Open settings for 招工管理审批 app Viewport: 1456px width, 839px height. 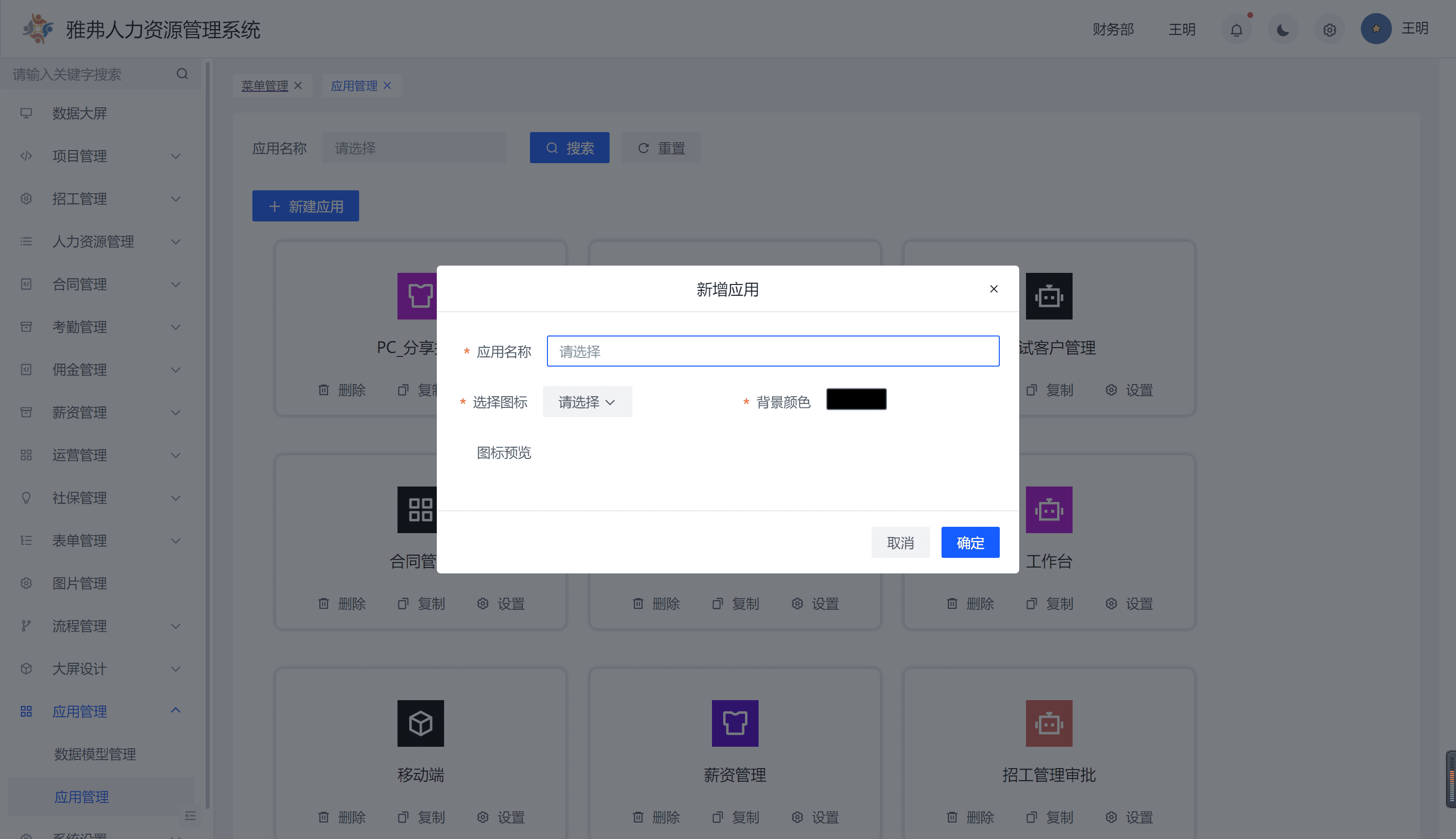pos(1129,817)
